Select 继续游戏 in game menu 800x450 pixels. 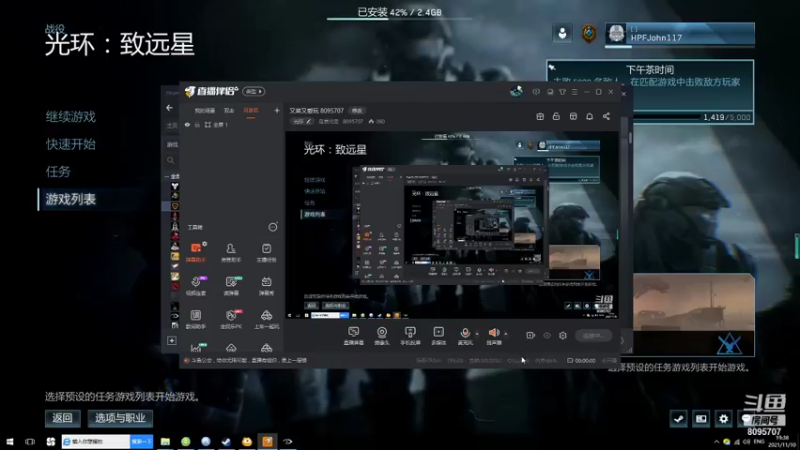pyautogui.click(x=71, y=117)
